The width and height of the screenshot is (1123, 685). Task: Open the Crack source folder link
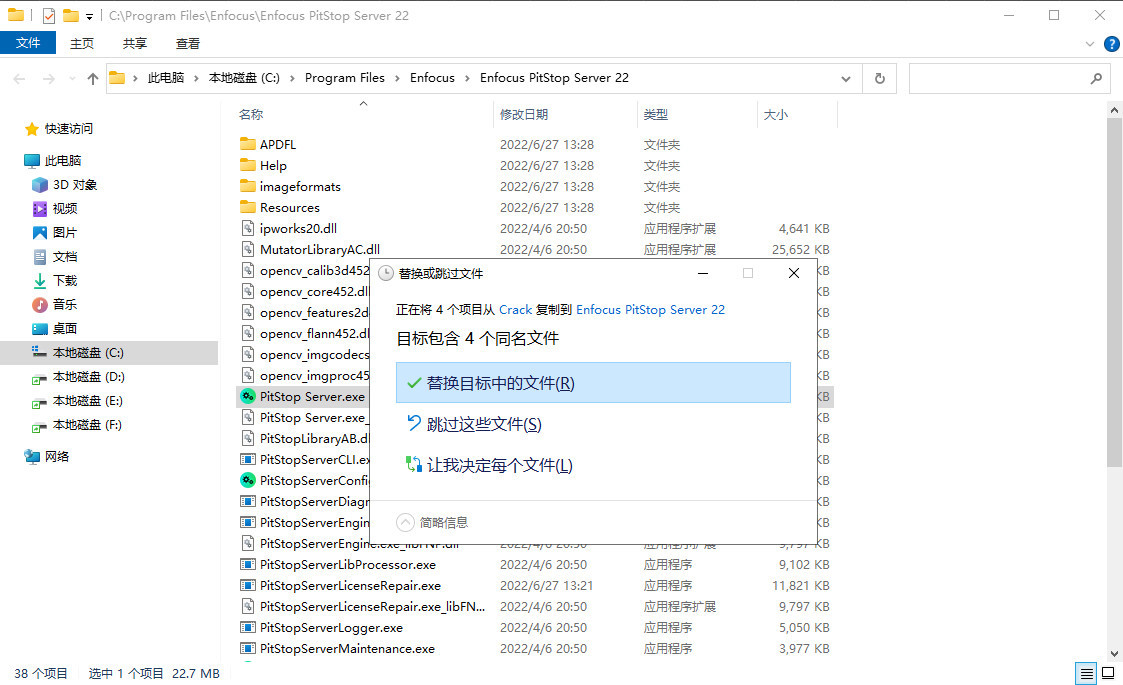point(516,310)
